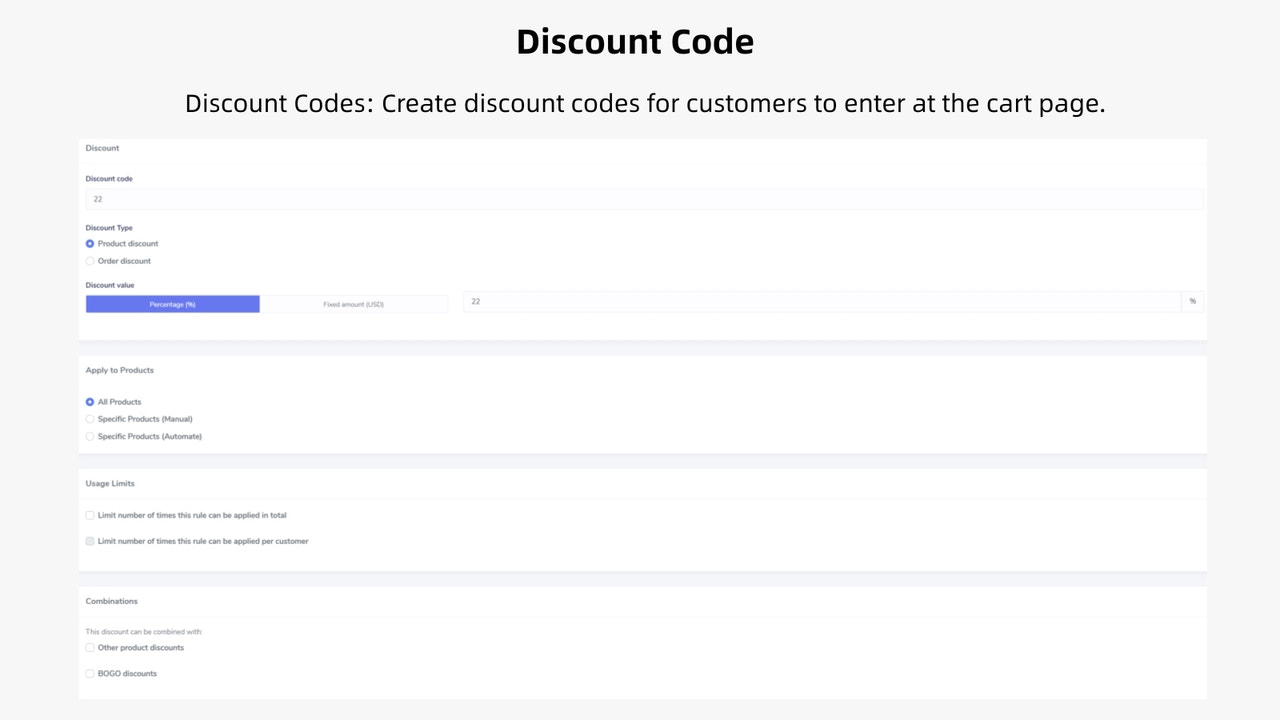Select the Order discount radio button
The width and height of the screenshot is (1280, 720).
[x=90, y=261]
